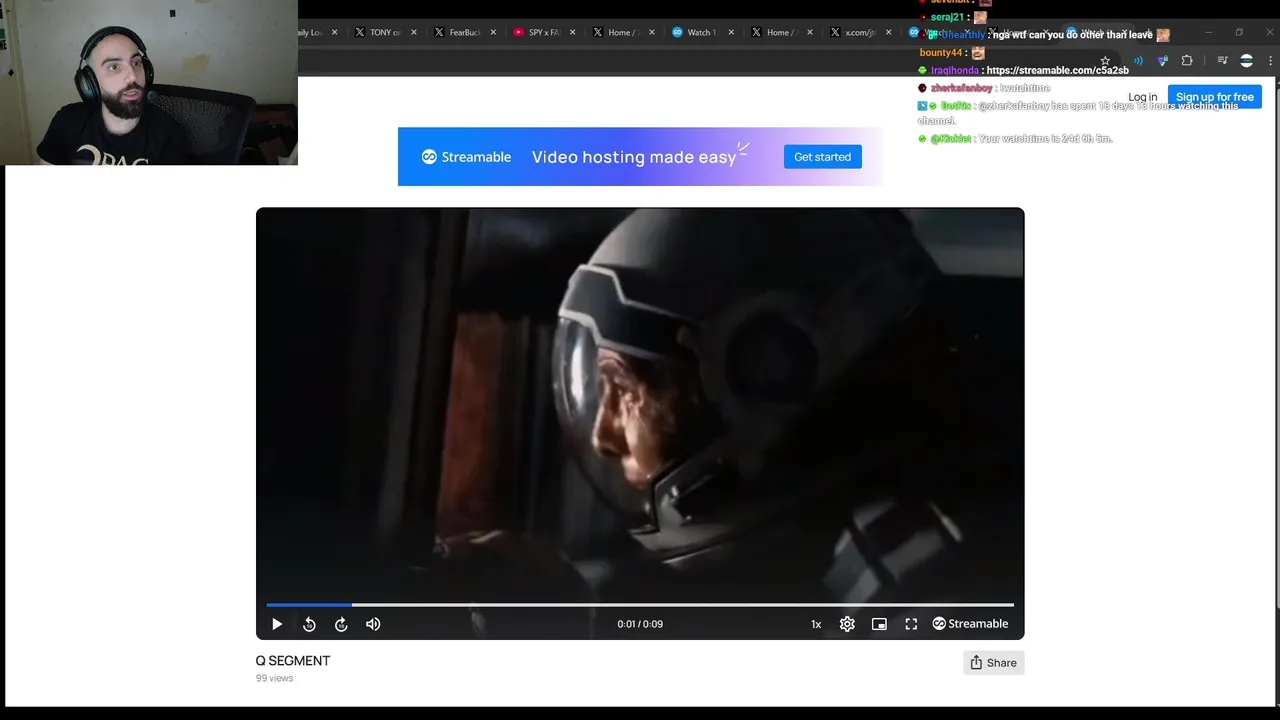Click the Streamable logo in the player
This screenshot has width=1280, height=720.
coord(970,624)
